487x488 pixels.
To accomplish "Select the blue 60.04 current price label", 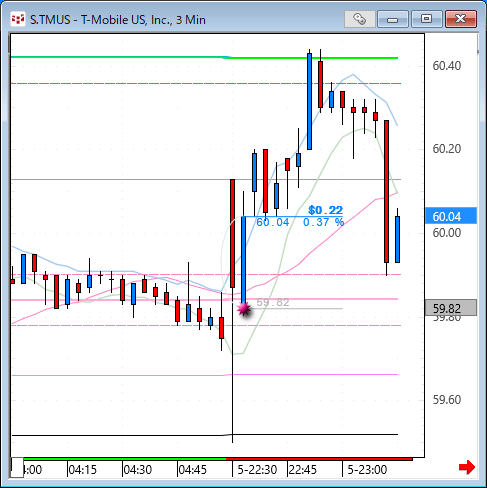I will click(x=451, y=216).
